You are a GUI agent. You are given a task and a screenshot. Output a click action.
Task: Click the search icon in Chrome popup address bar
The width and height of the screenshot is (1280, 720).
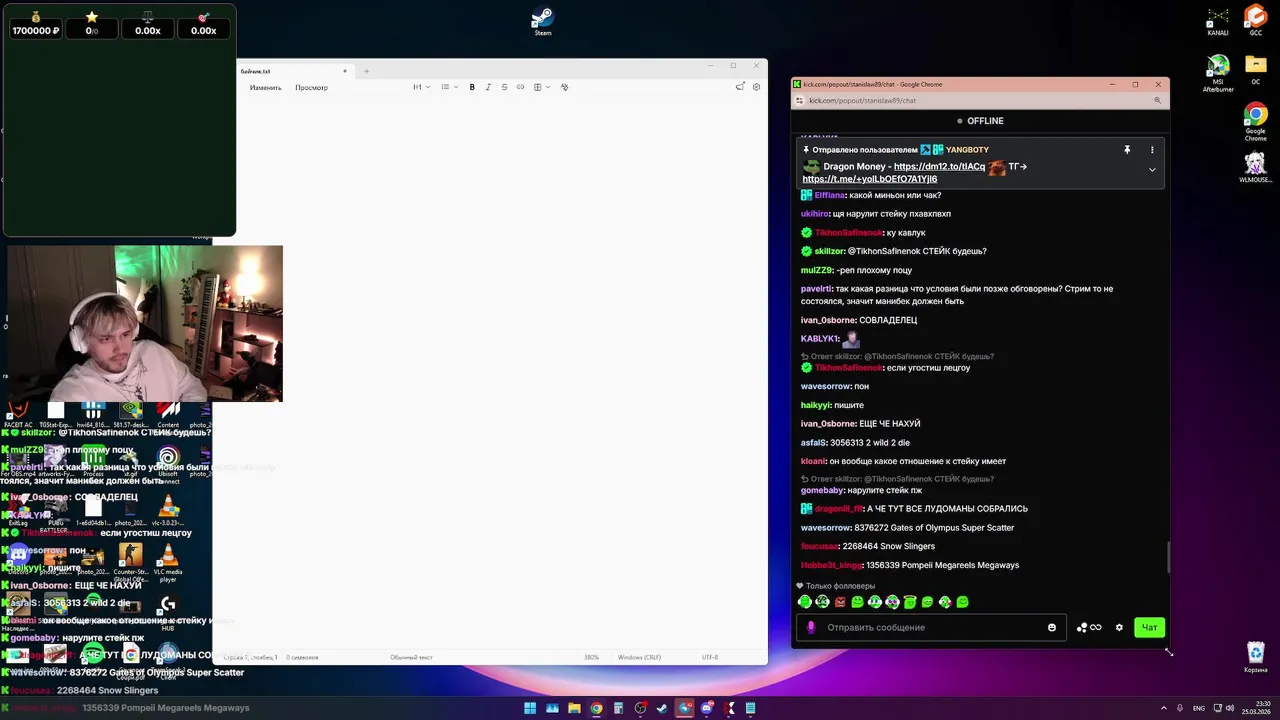coord(1158,100)
